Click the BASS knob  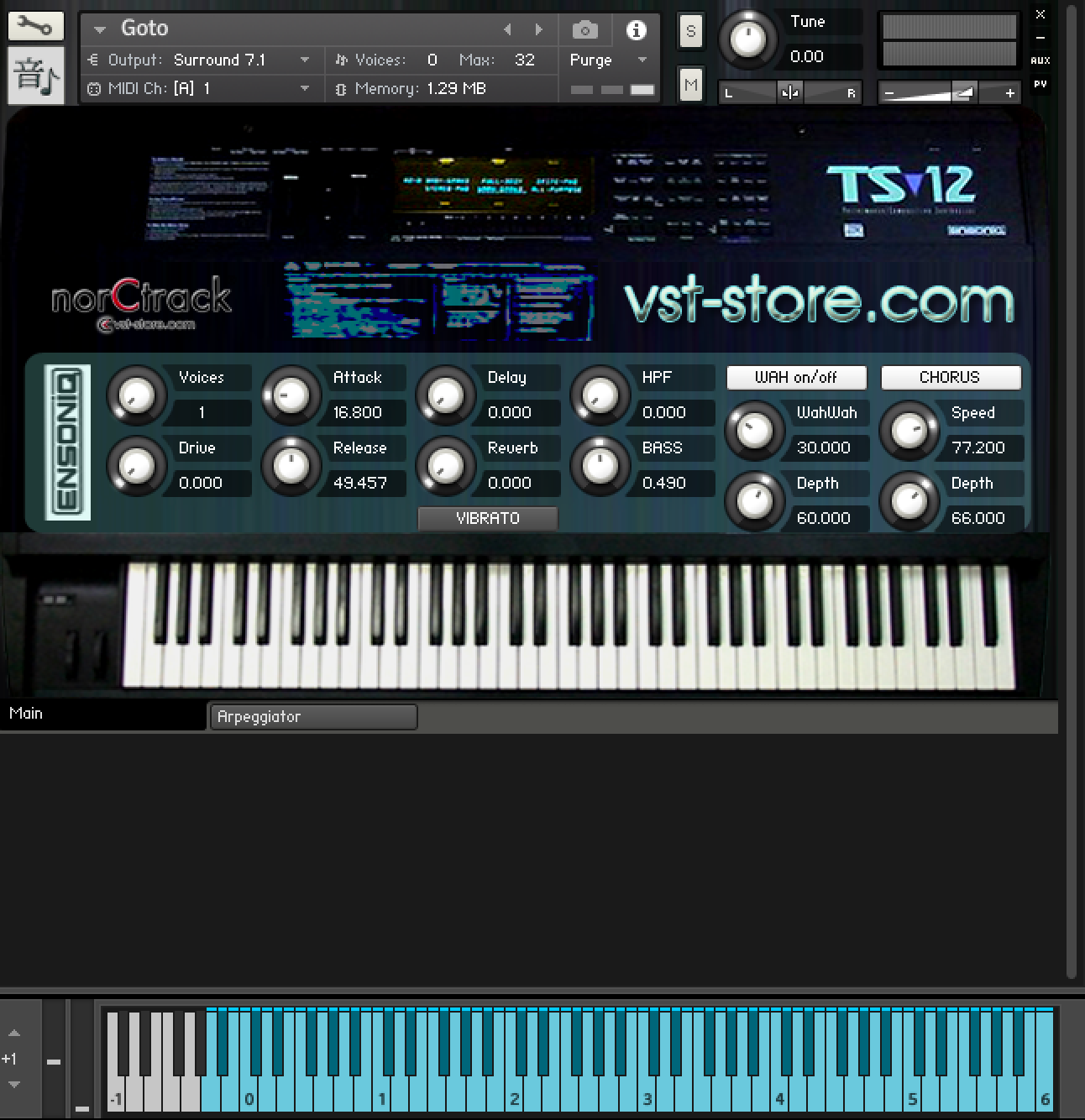pyautogui.click(x=600, y=466)
